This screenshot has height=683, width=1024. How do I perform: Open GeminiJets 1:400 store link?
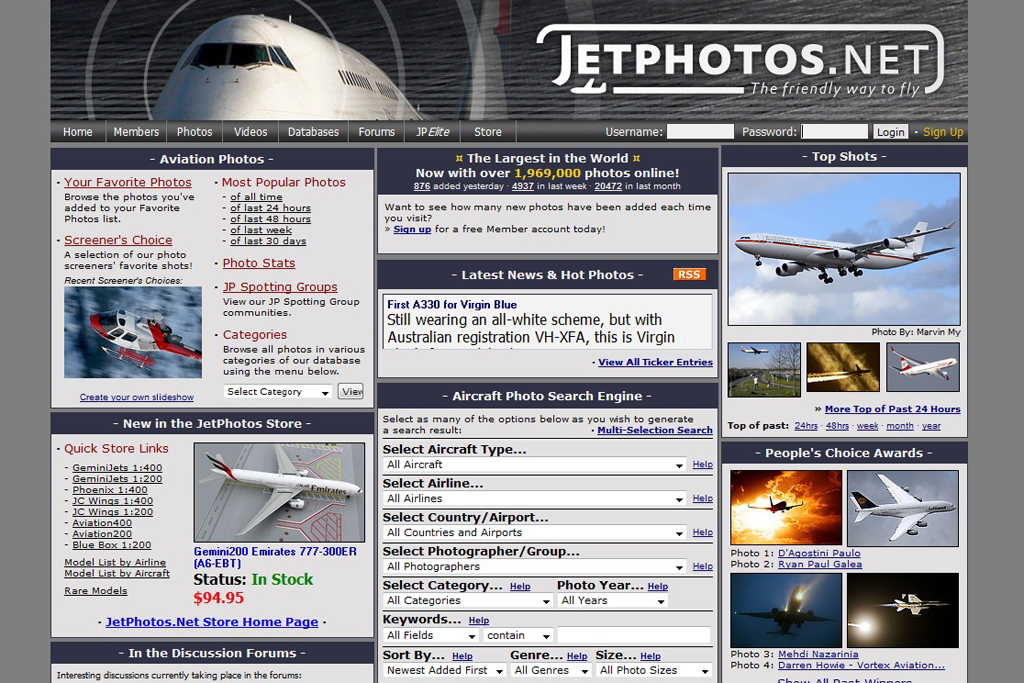pos(117,468)
